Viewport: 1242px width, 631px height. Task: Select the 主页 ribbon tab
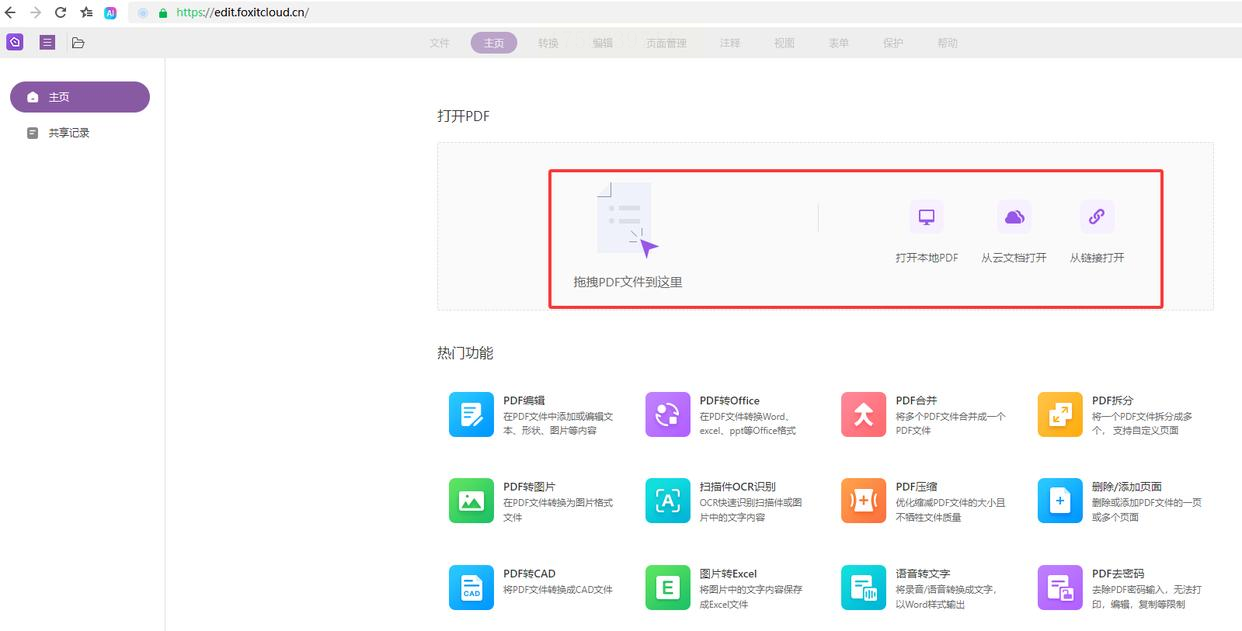494,43
